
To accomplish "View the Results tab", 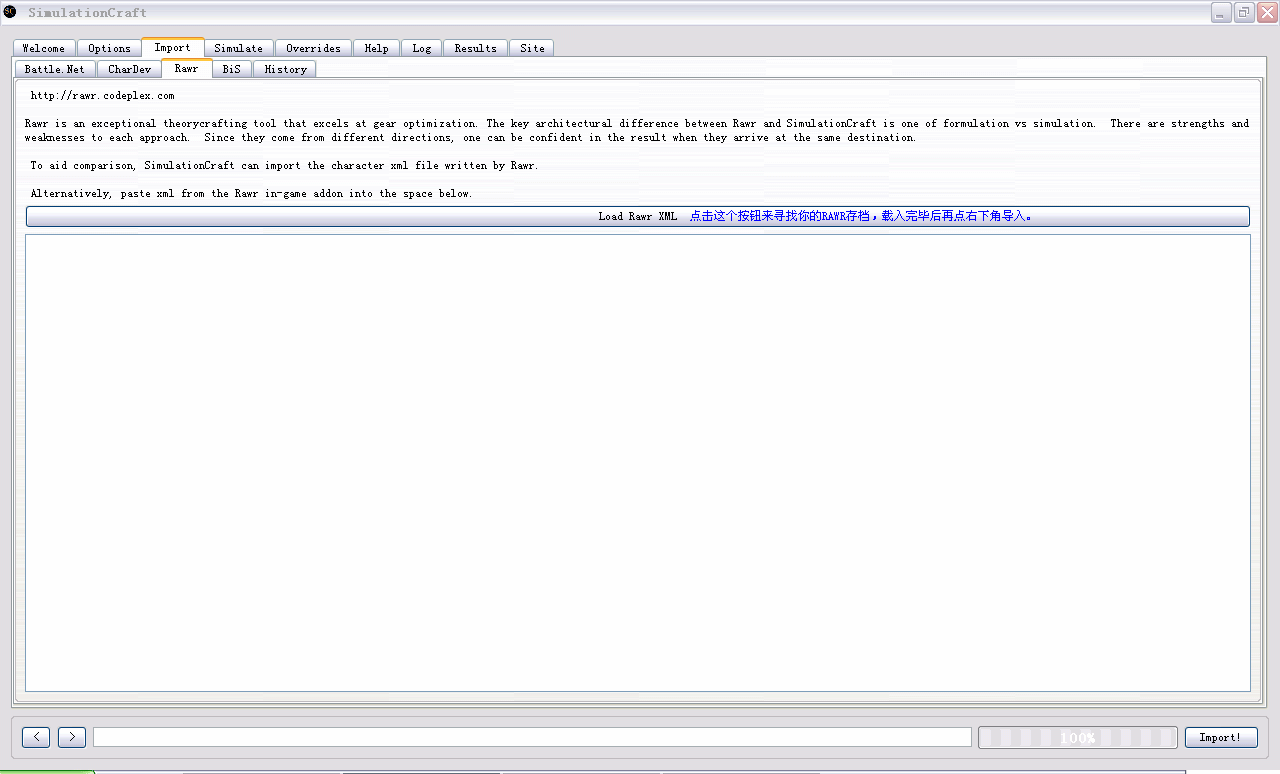I will (x=476, y=48).
